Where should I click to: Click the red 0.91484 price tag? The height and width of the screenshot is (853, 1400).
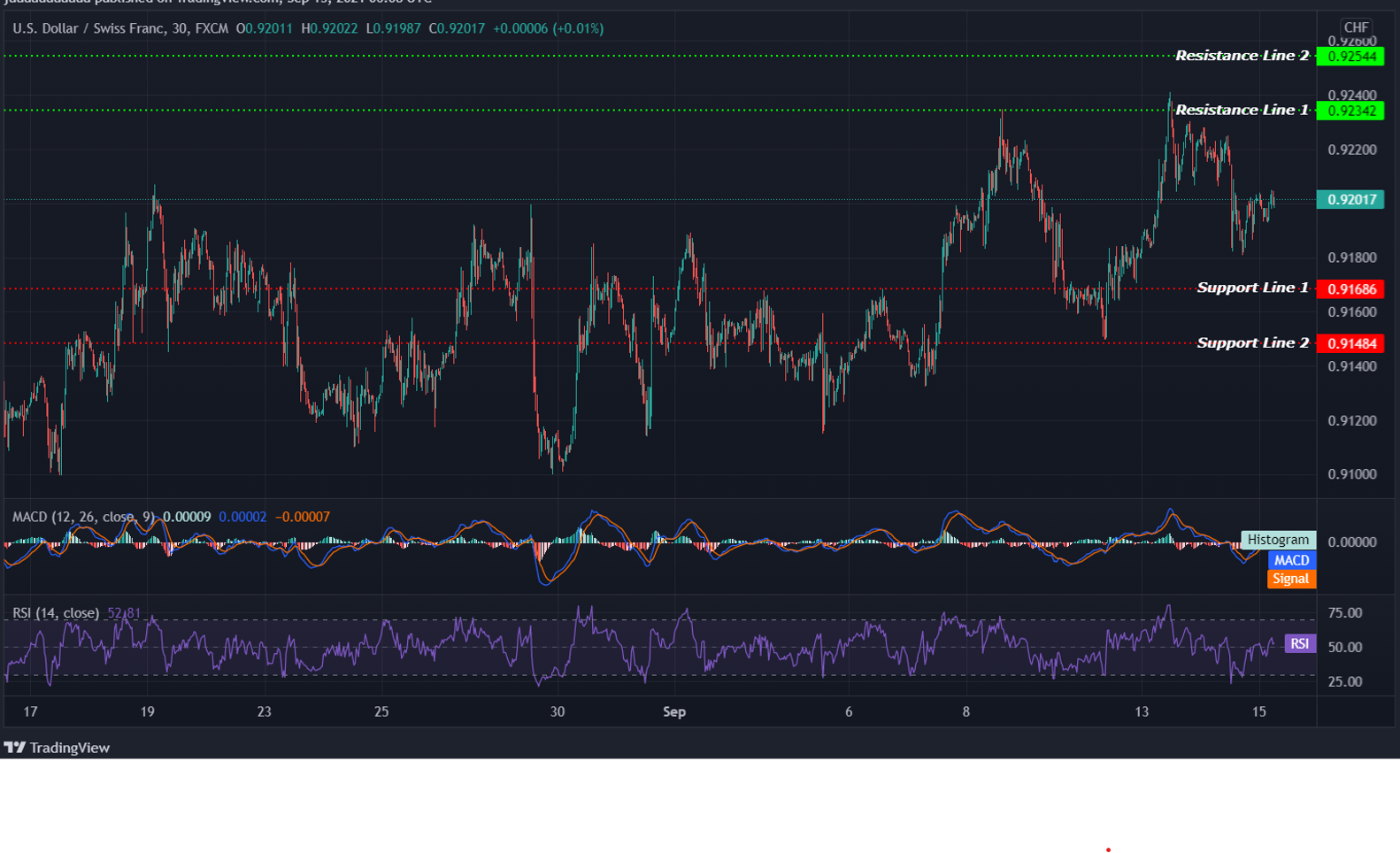tap(1350, 343)
